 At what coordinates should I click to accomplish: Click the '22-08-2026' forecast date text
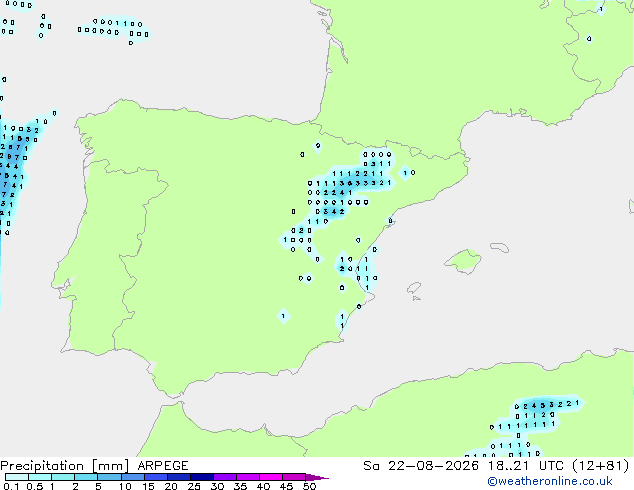click(x=433, y=466)
